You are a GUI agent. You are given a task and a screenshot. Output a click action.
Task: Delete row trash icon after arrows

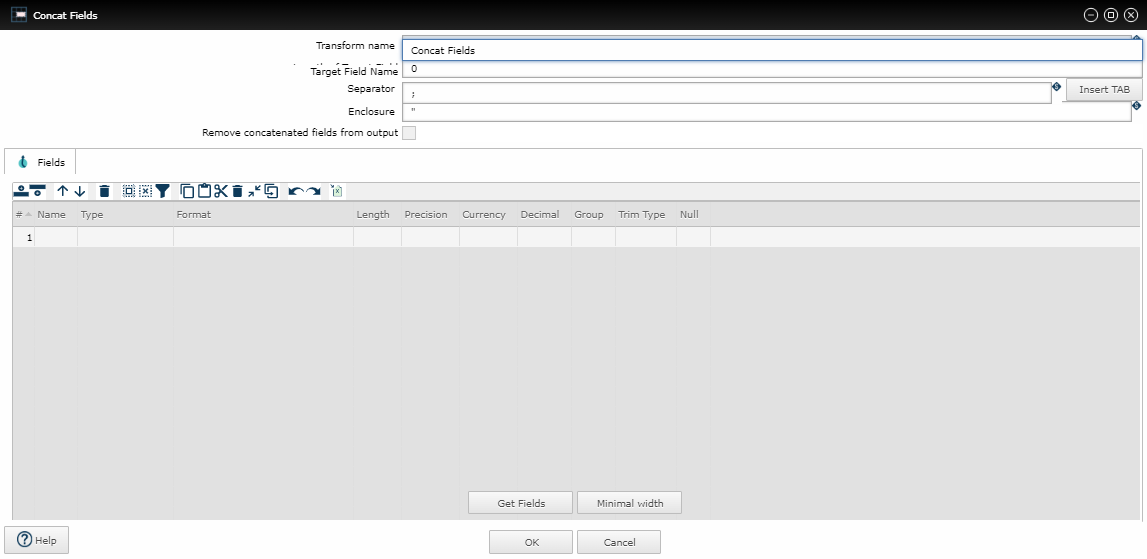(x=105, y=191)
